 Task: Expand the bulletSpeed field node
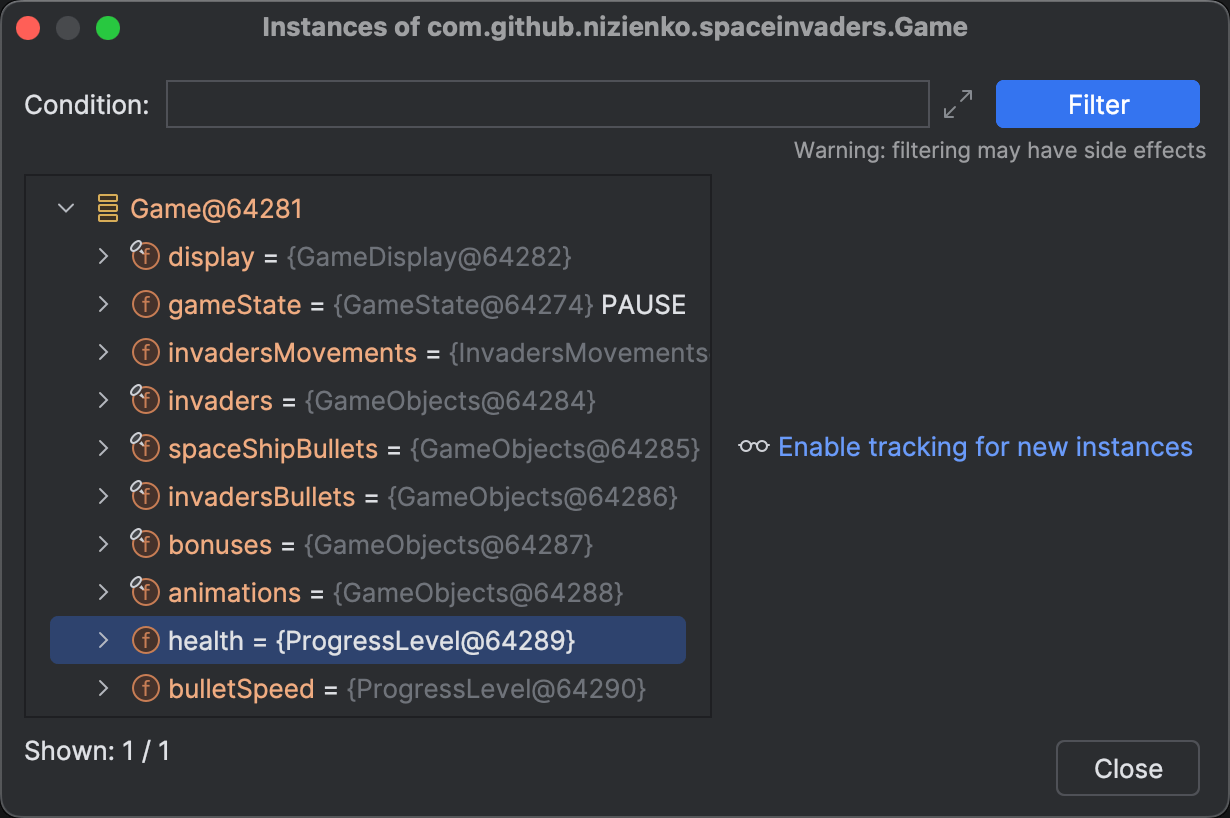pos(103,689)
